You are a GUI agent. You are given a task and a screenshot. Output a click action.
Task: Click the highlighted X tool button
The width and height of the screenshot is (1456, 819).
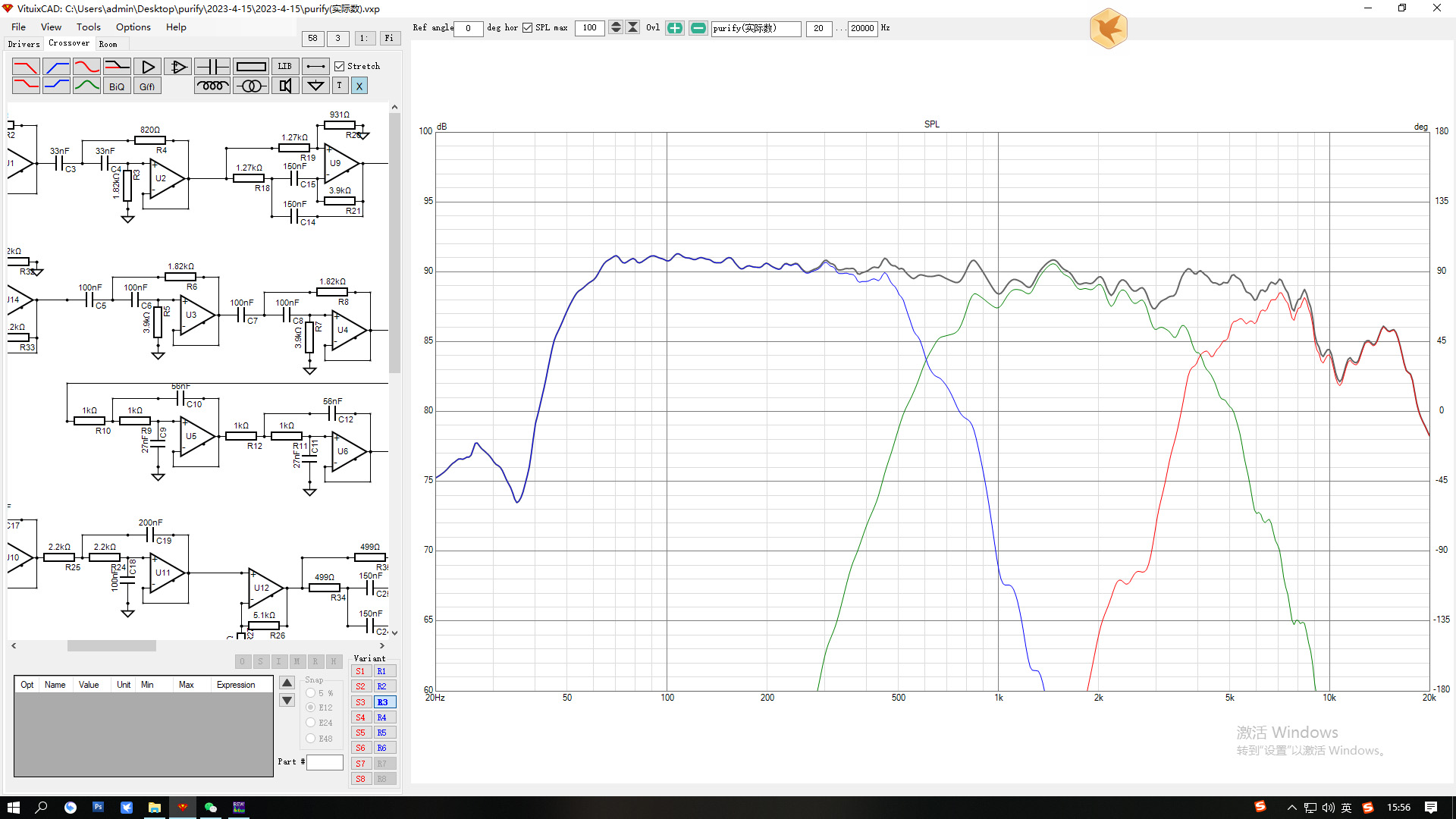[x=359, y=86]
